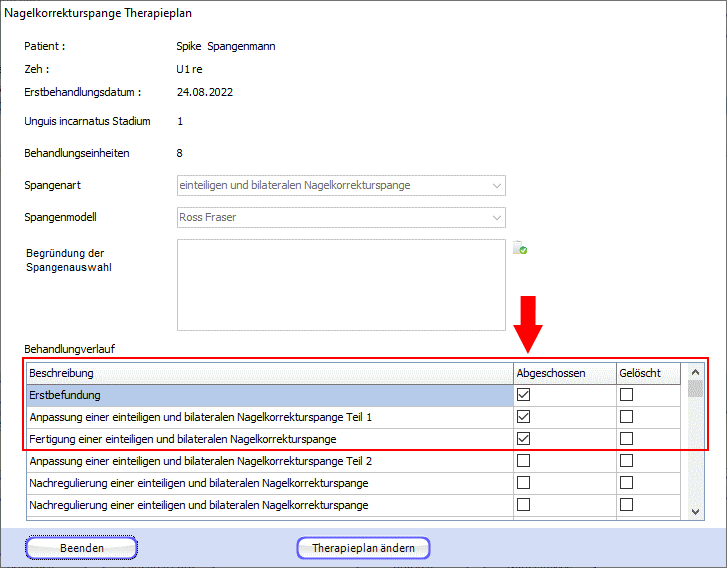The width and height of the screenshot is (727, 568).
Task: Check Abgeschlossen for Anpassung Teil 2 row
Action: pos(523,461)
